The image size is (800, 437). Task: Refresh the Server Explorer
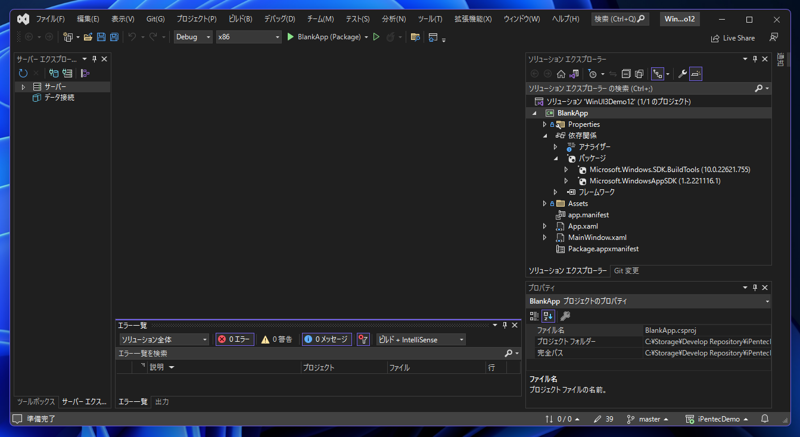(23, 73)
